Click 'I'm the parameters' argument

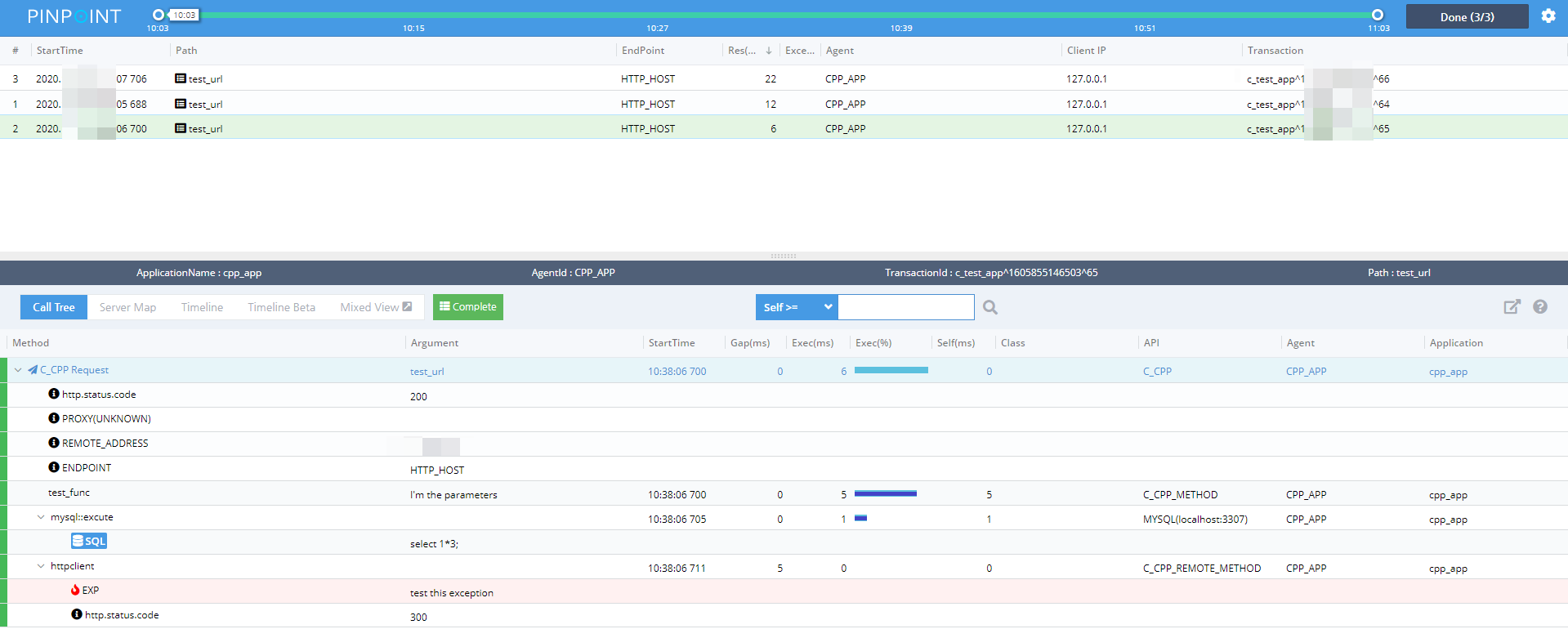453,495
